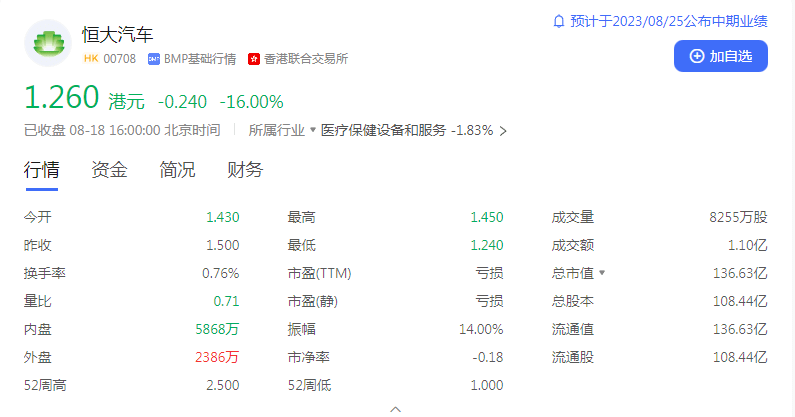
Task: Click the BMP基础行情 blue badge icon
Action: [x=154, y=59]
